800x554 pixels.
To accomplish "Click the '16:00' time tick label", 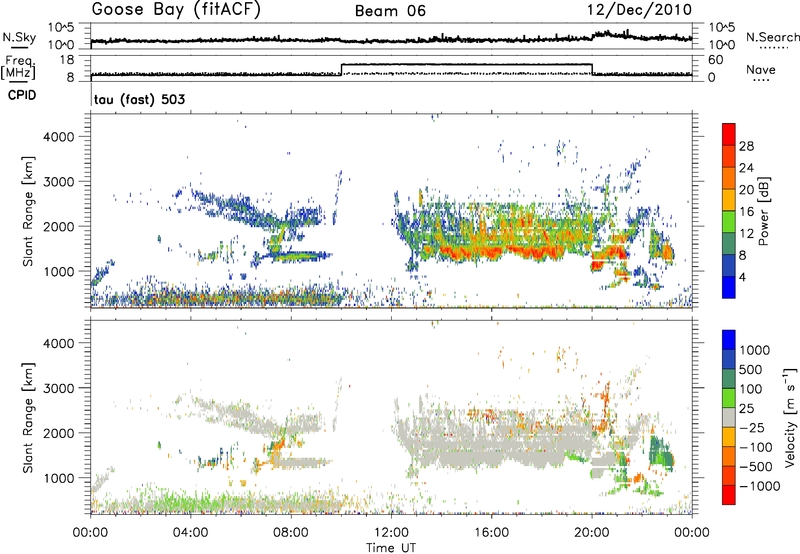I will (491, 533).
